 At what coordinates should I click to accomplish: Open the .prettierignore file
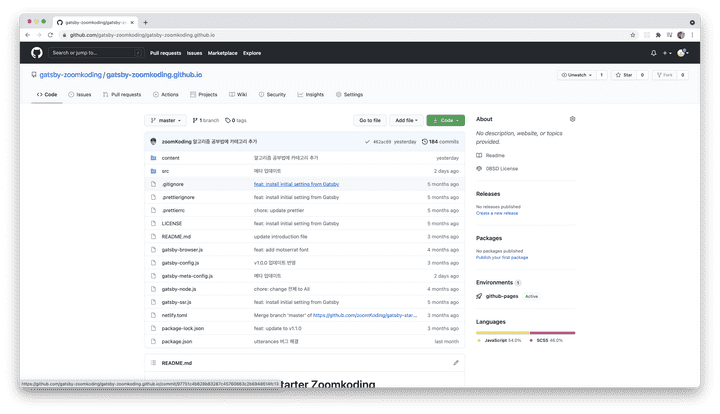178,197
